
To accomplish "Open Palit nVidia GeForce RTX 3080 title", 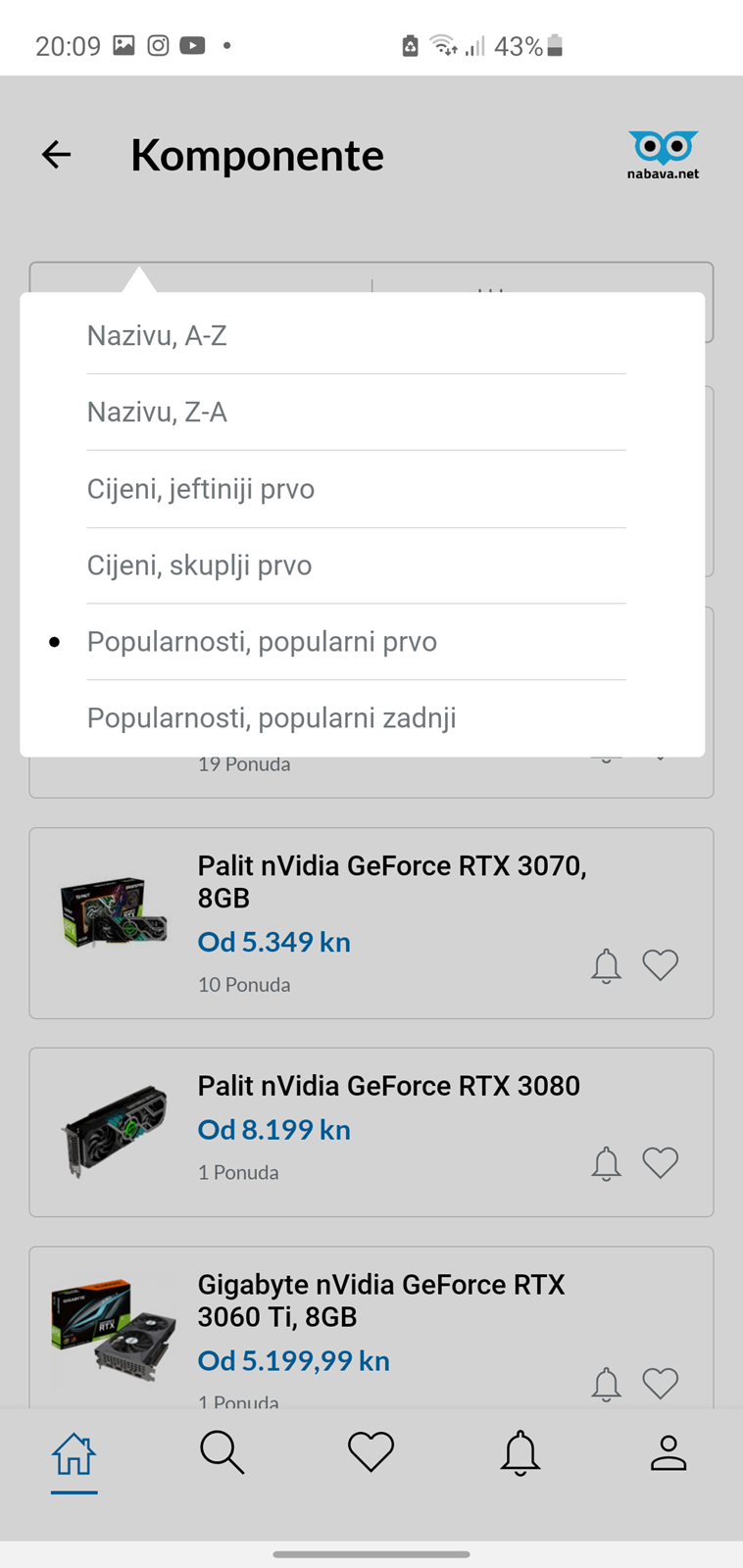I will 389,1086.
